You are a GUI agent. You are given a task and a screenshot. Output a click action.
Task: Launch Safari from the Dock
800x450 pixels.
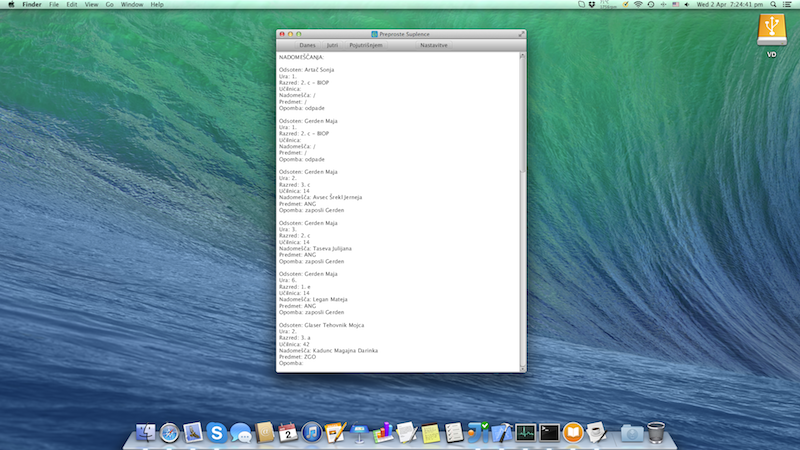[169, 432]
